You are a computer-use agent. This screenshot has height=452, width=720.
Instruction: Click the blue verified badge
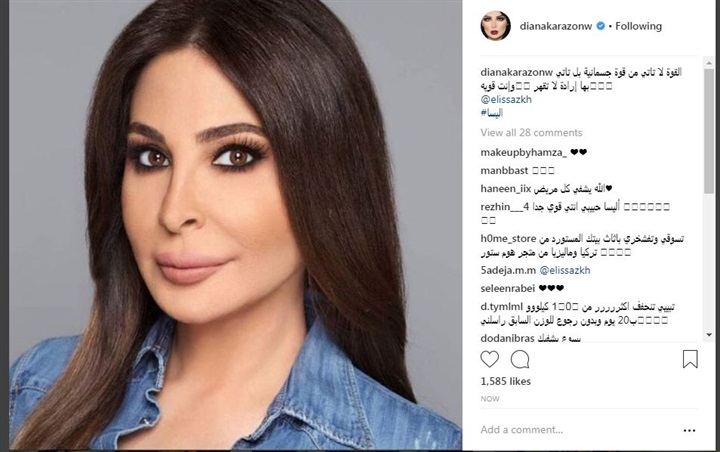coord(600,26)
